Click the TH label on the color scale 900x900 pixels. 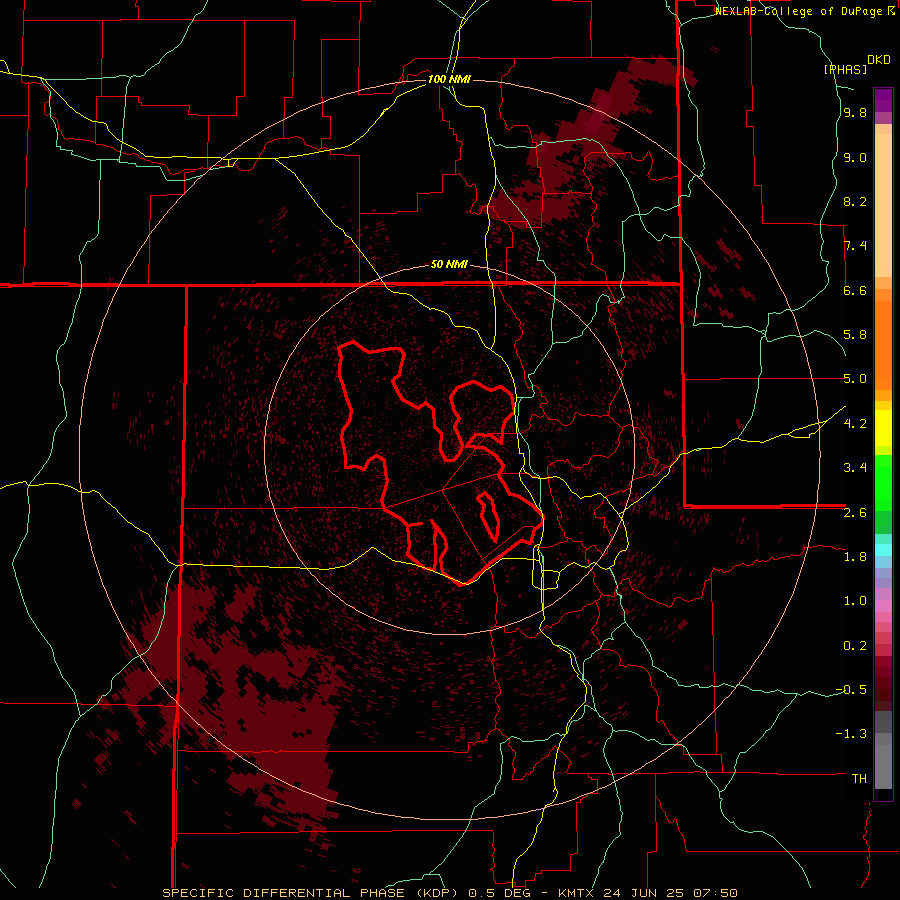pos(859,779)
